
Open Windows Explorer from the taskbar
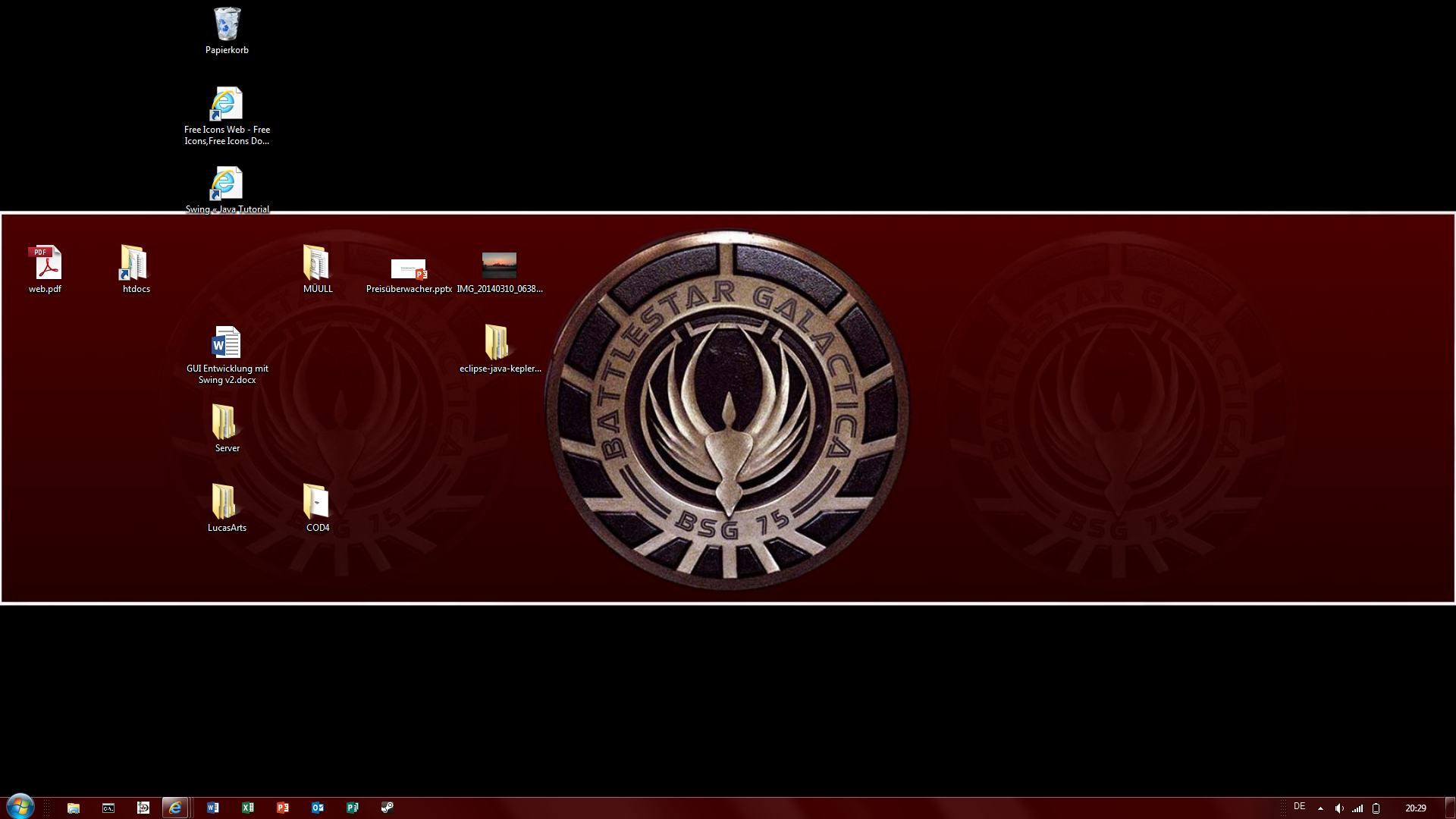pos(74,808)
